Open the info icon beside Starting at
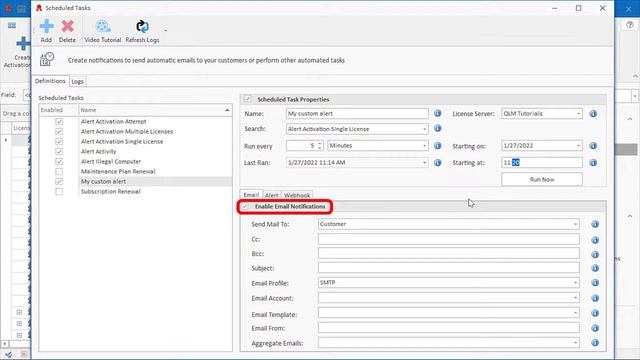This screenshot has height=360, width=640. point(593,162)
